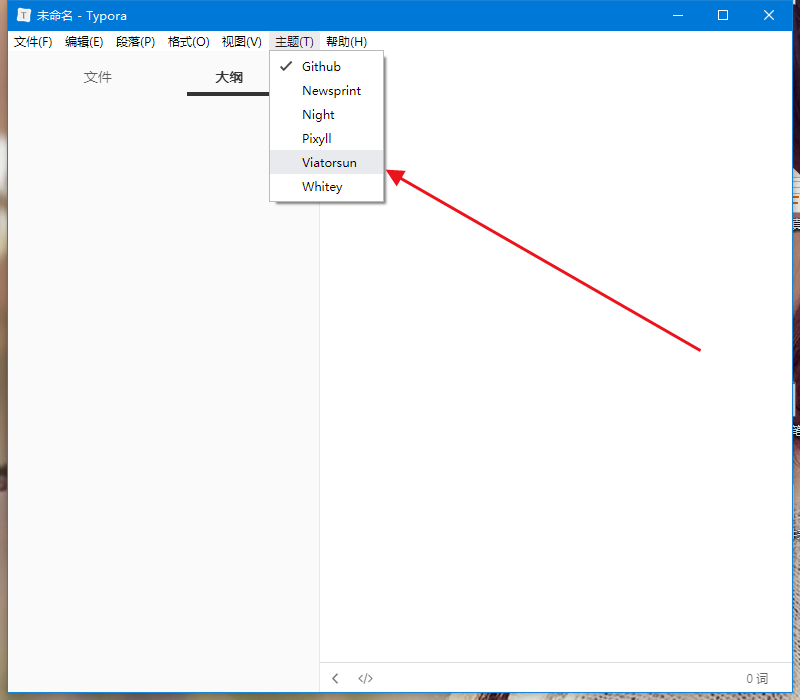Choose the Newsprint theme

(x=327, y=90)
